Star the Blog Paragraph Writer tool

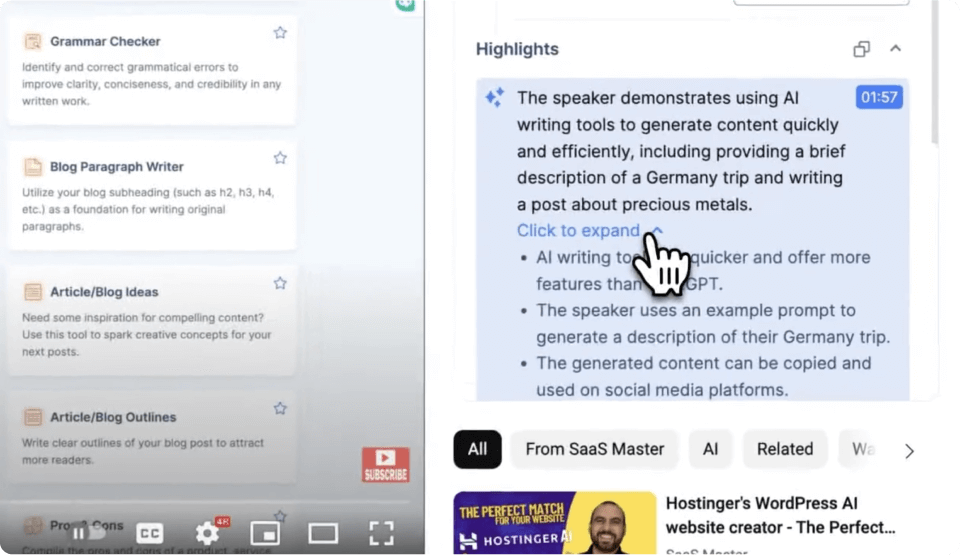pos(280,158)
